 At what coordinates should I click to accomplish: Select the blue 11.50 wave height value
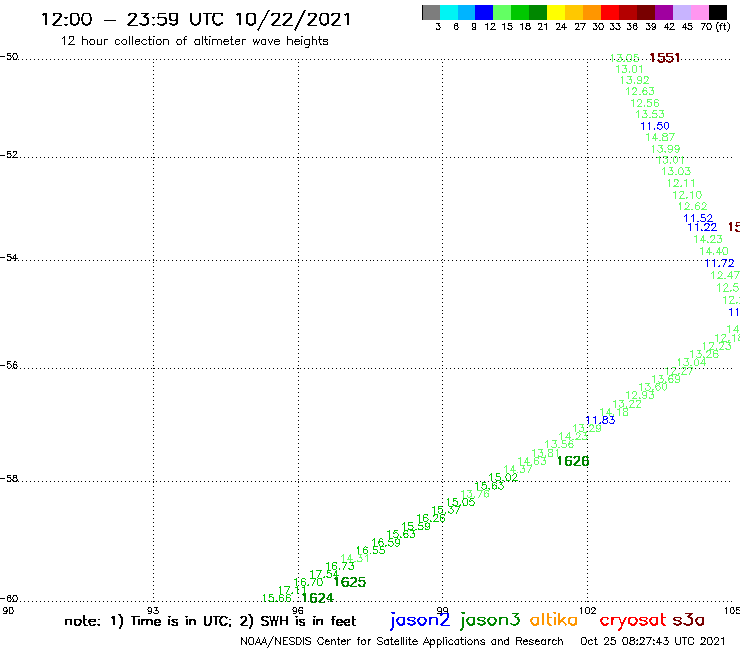[655, 126]
